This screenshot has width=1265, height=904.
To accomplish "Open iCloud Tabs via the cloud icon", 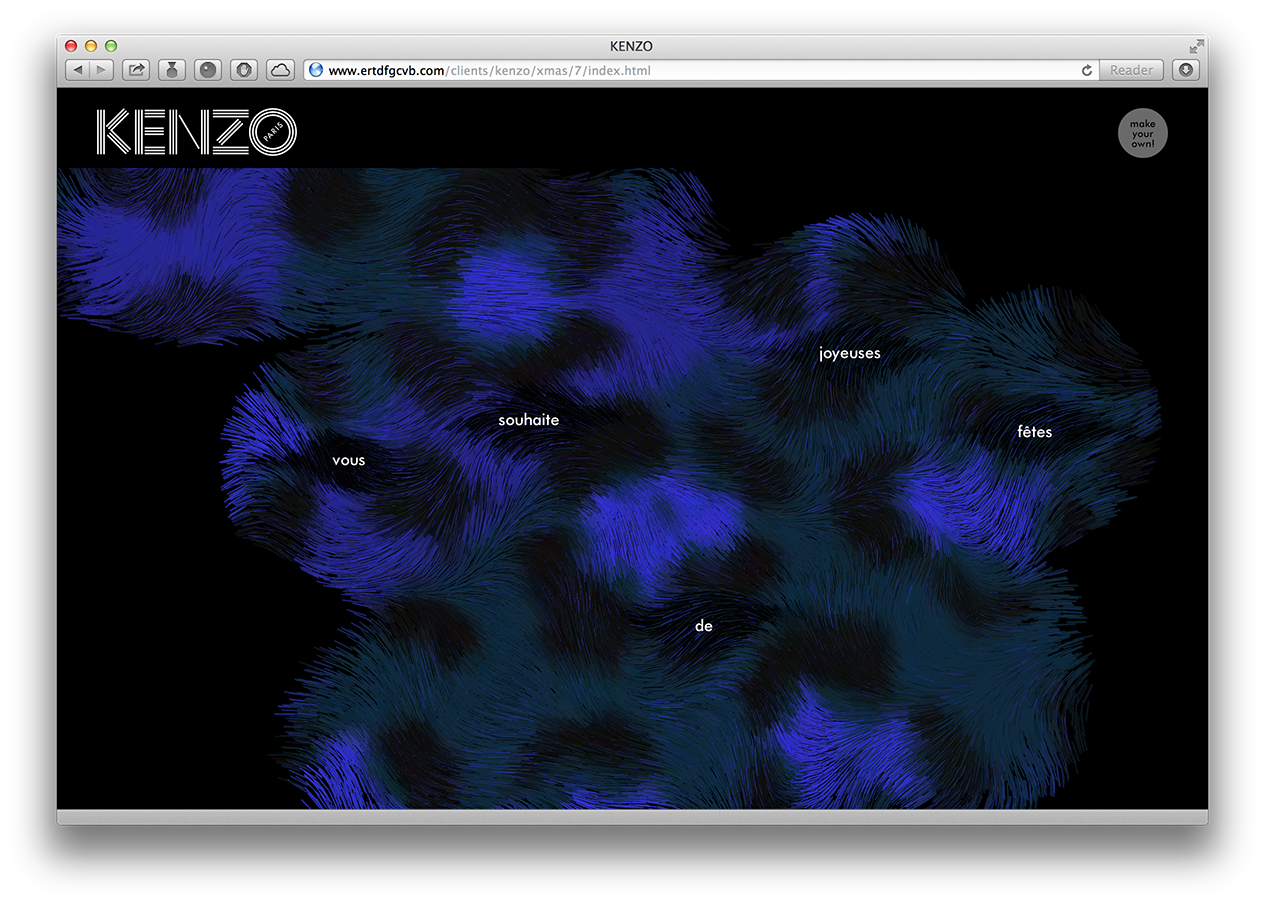I will [280, 70].
